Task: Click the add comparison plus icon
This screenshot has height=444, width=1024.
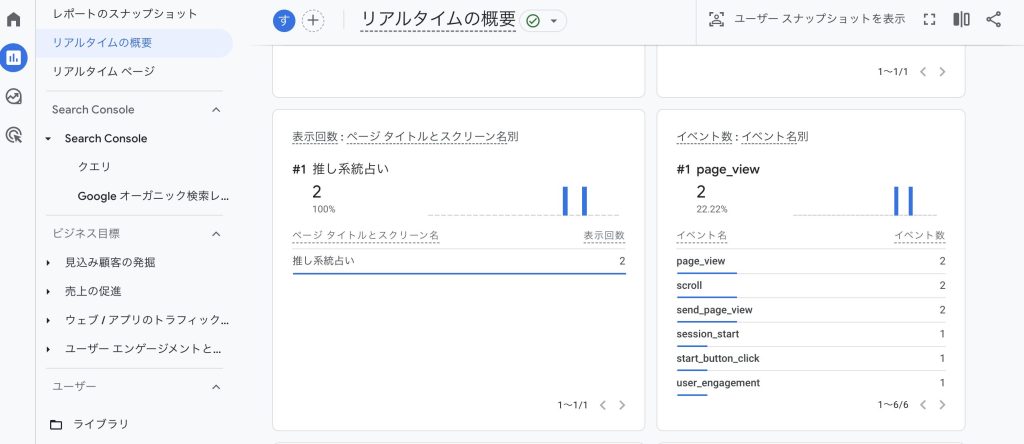Action: pos(313,20)
